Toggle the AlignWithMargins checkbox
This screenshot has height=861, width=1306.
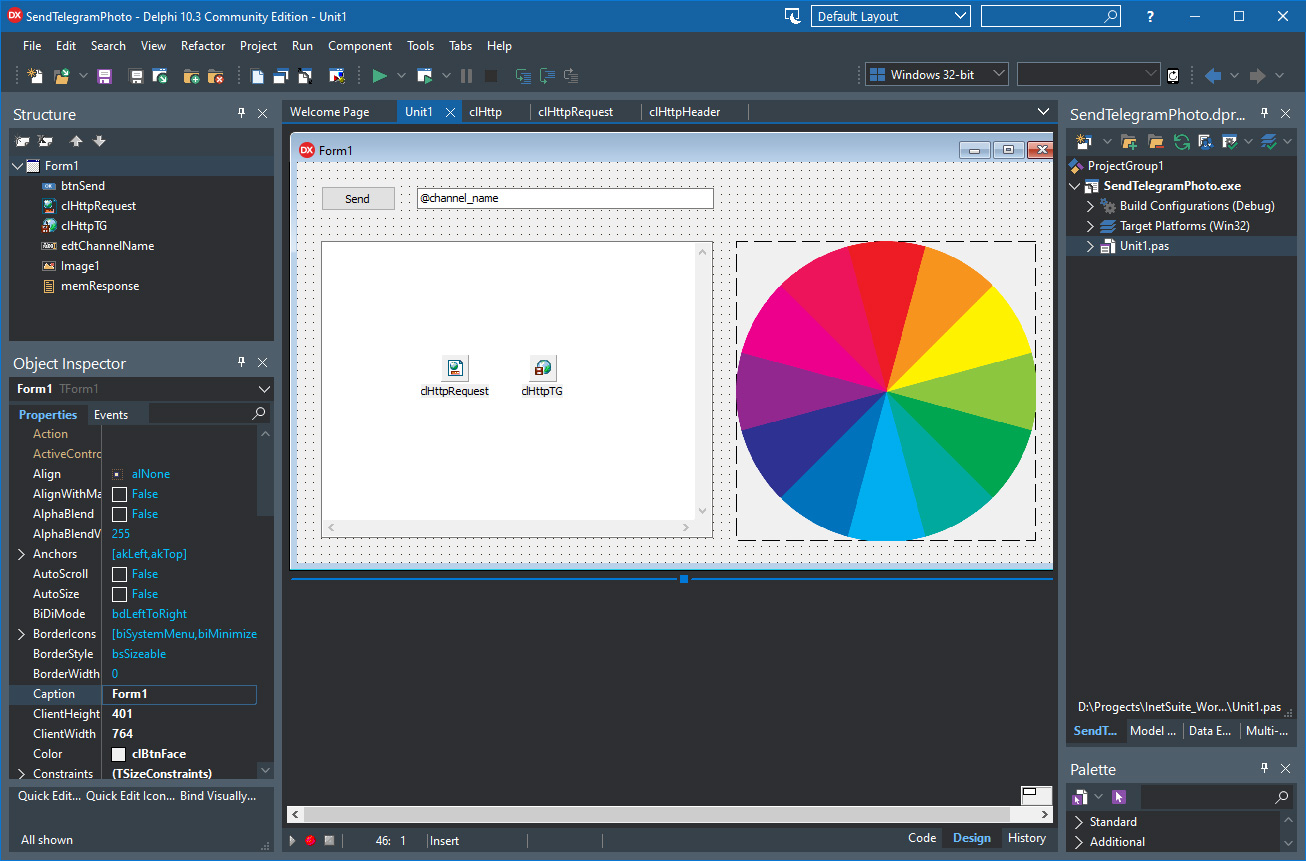click(x=119, y=494)
